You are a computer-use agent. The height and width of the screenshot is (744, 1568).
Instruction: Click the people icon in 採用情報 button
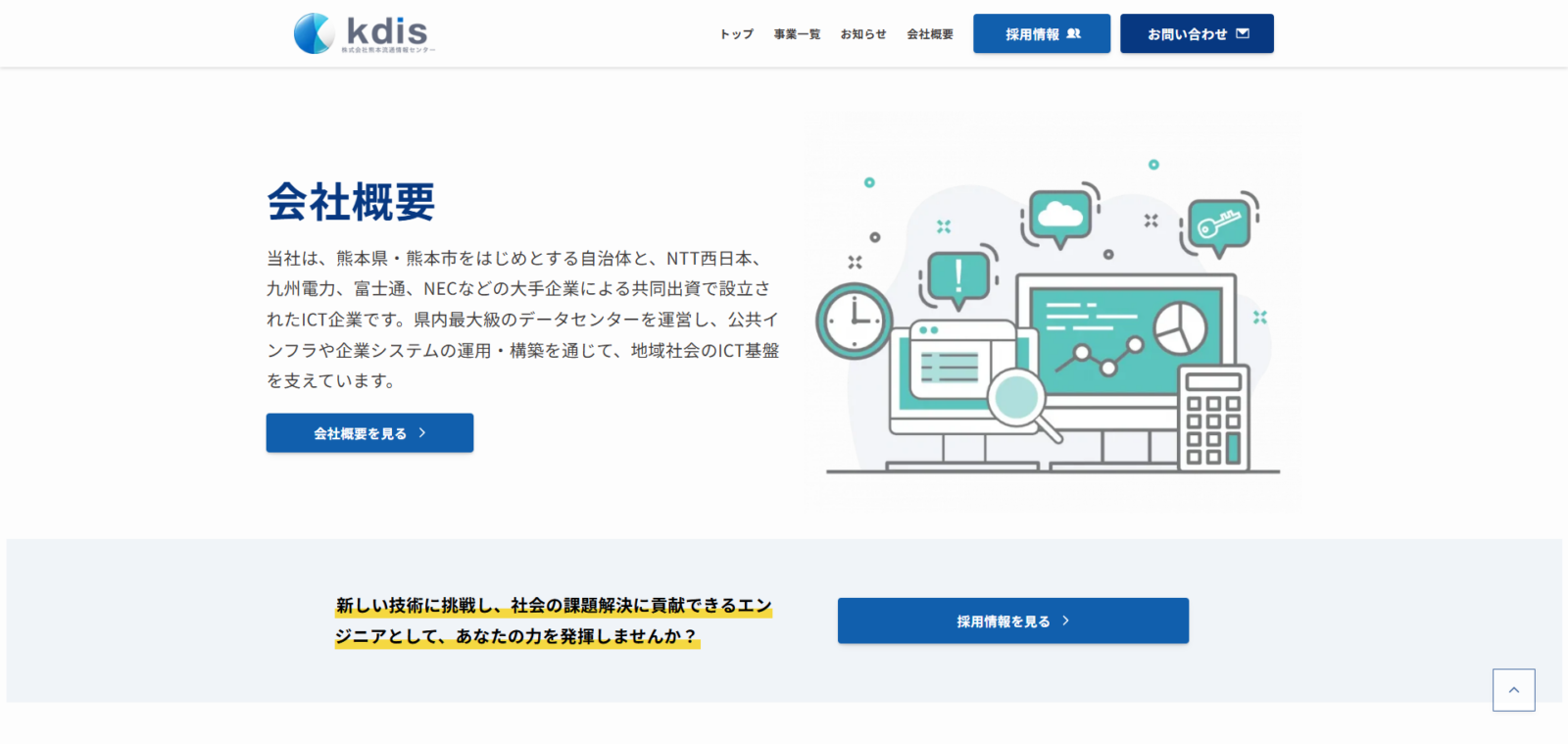1074,33
